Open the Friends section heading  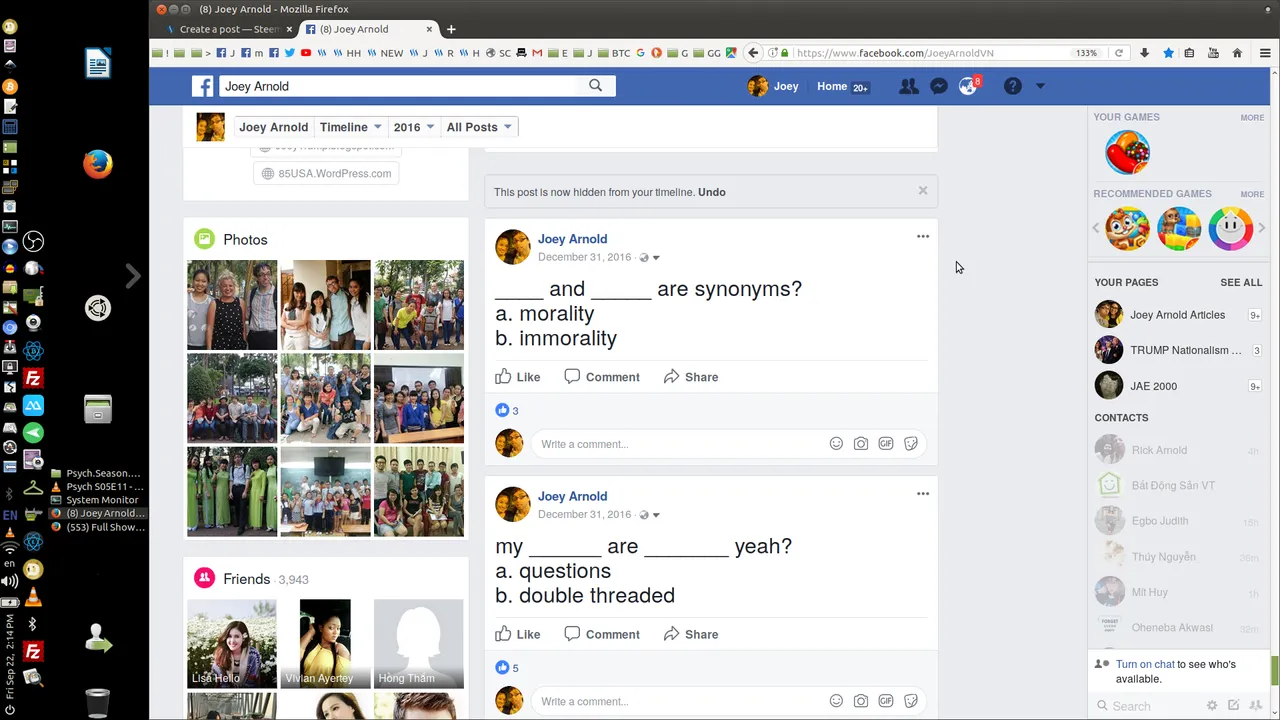pos(246,579)
